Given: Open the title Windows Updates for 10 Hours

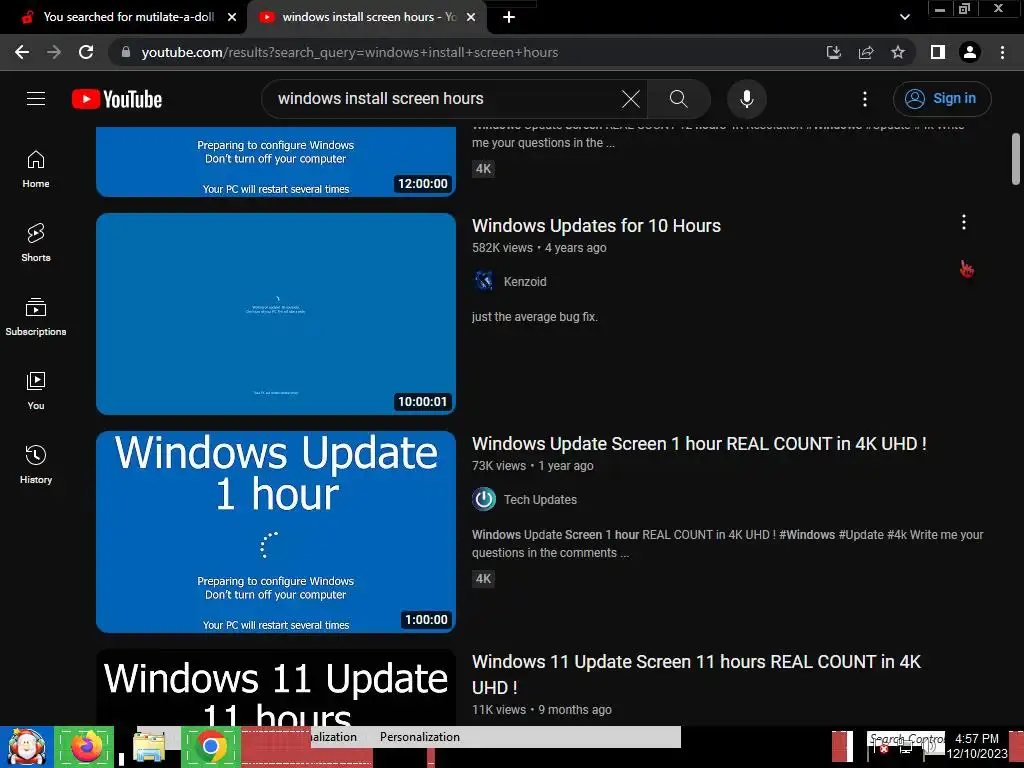Looking at the screenshot, I should click(596, 226).
